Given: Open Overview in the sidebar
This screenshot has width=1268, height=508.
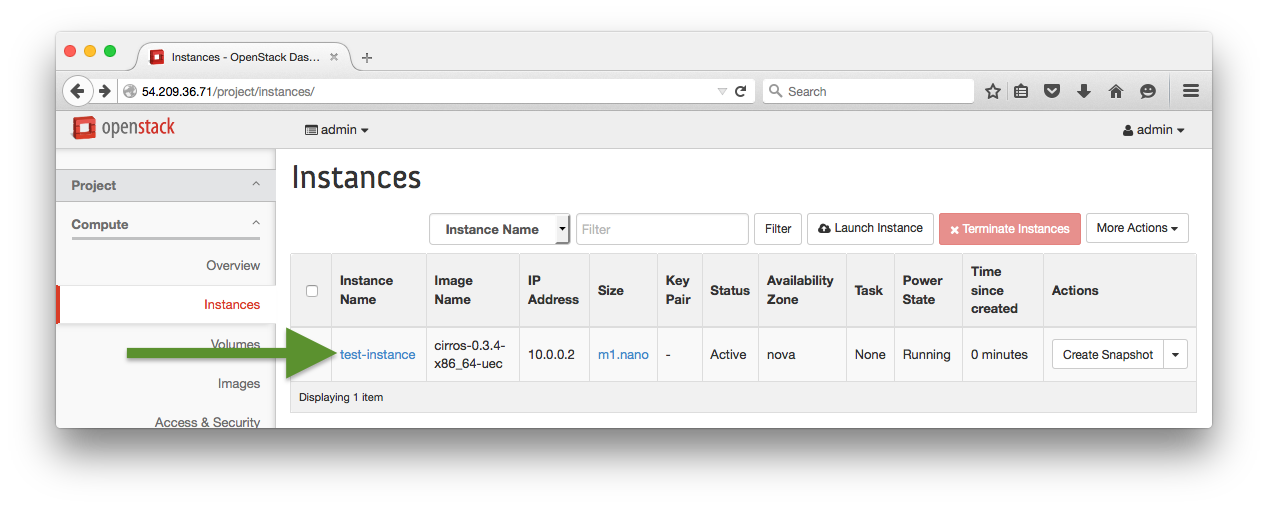Looking at the screenshot, I should pos(232,266).
